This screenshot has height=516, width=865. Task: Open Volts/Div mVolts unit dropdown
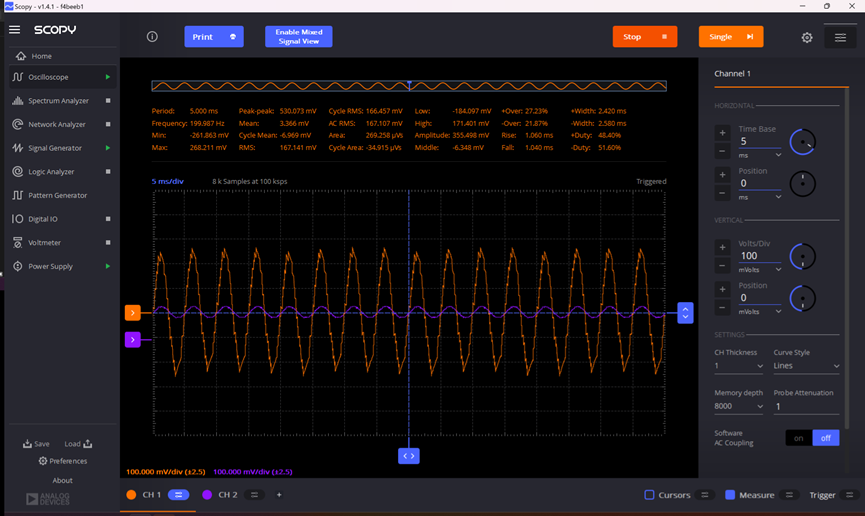click(x=760, y=270)
